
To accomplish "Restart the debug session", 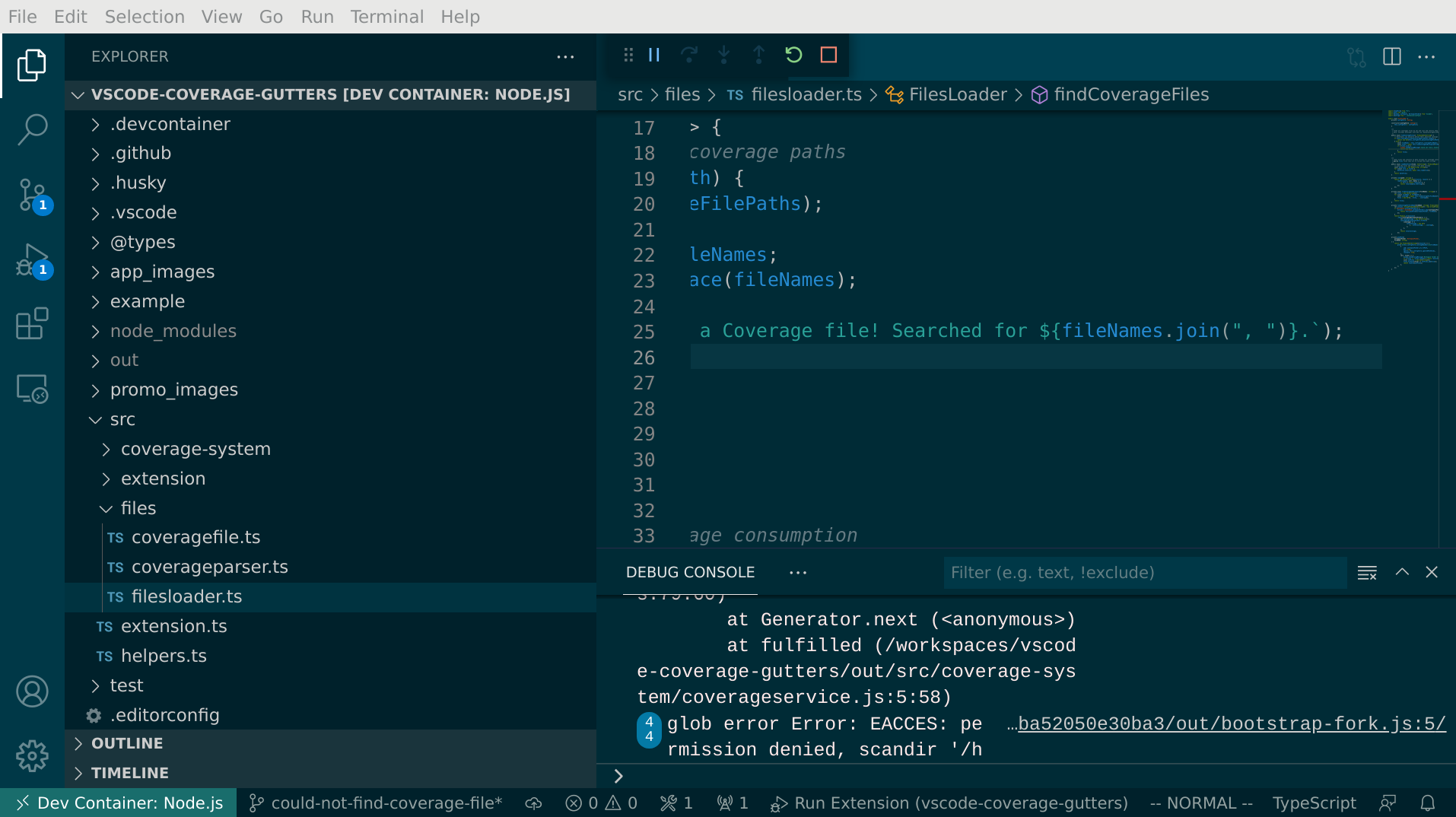I will pos(793,55).
